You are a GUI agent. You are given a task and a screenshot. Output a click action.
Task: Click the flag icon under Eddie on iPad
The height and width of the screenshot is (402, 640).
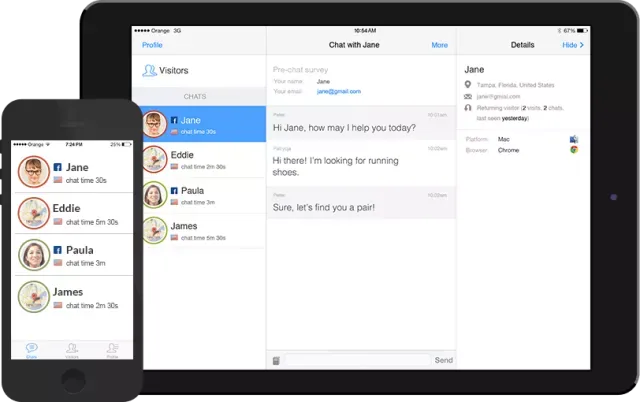click(174, 167)
